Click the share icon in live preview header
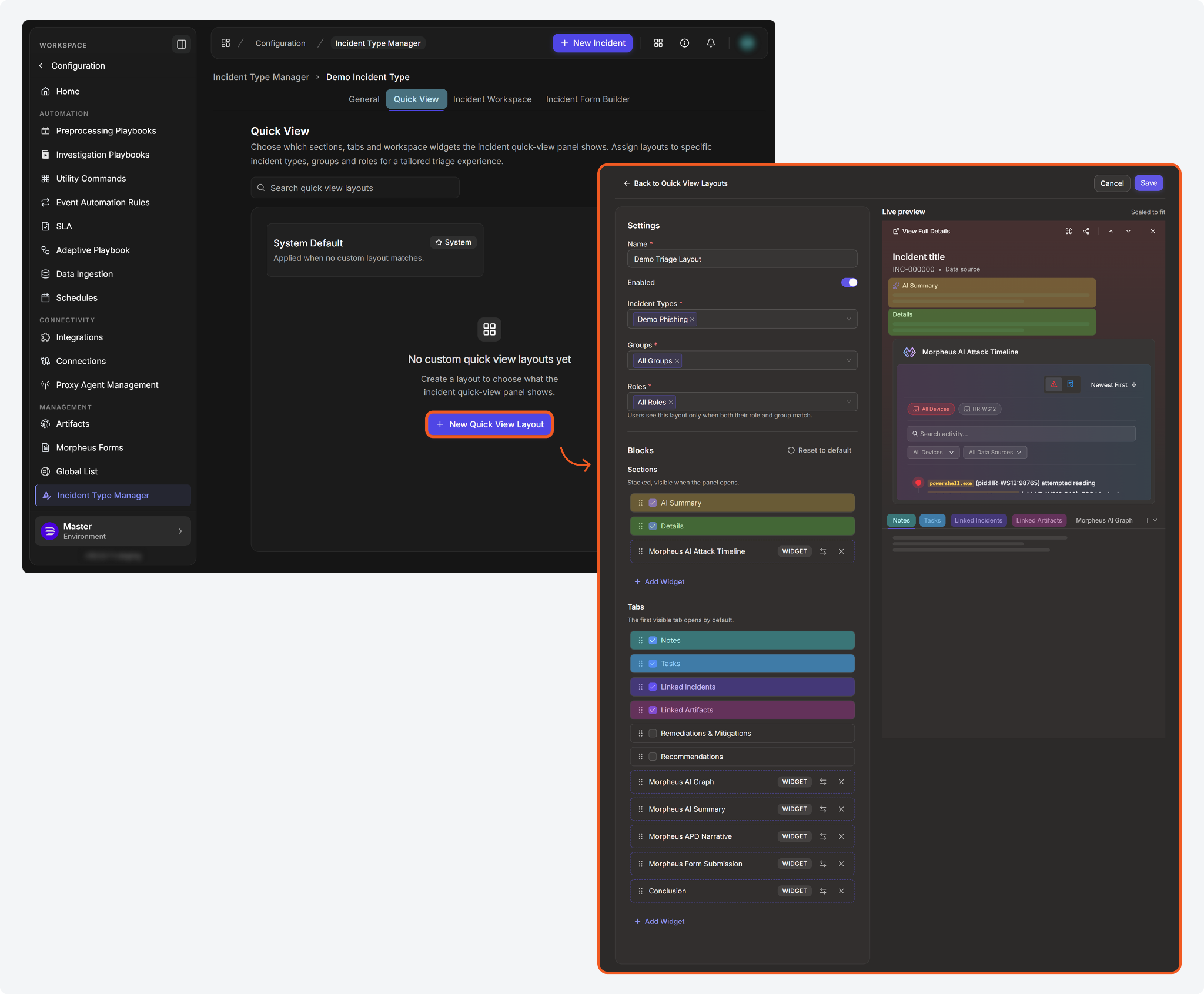The width and height of the screenshot is (1204, 994). [1086, 231]
